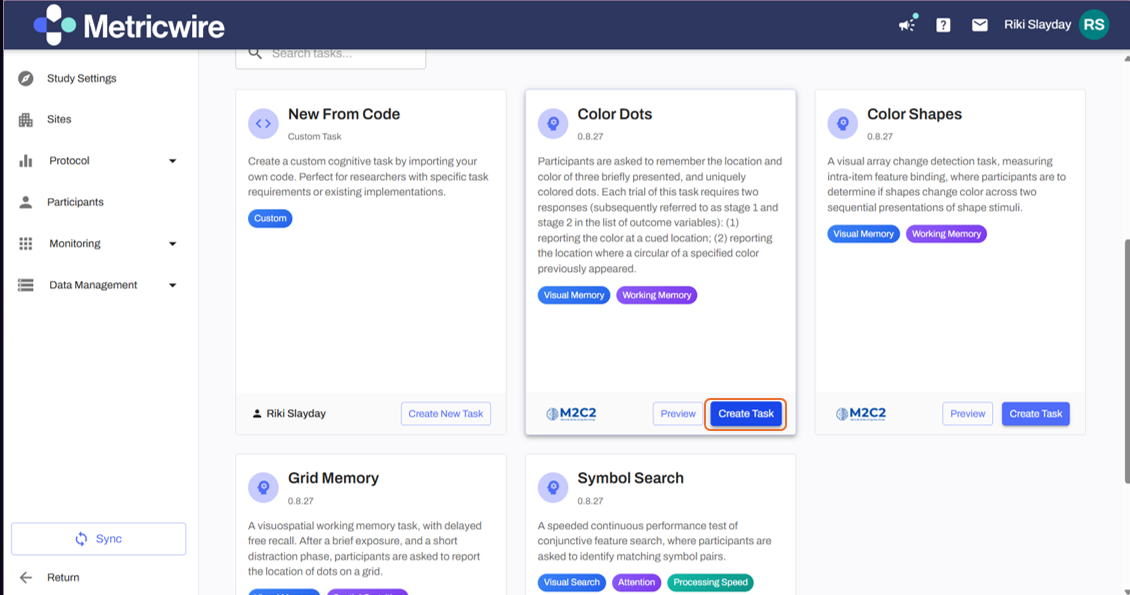1130x595 pixels.
Task: Click the Study Settings compass icon
Action: pos(26,78)
